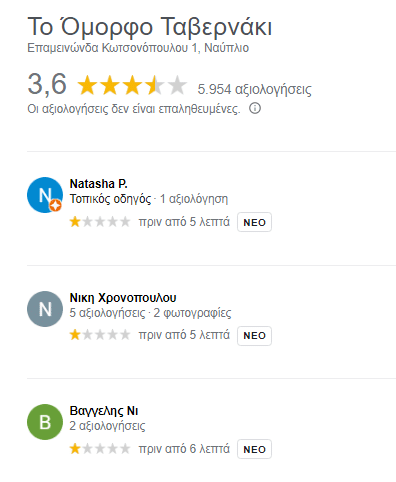Screen dimensions: 396x482
Task: Open Νικη Χρονοπουλου reviewer name link
Action: click(x=123, y=298)
